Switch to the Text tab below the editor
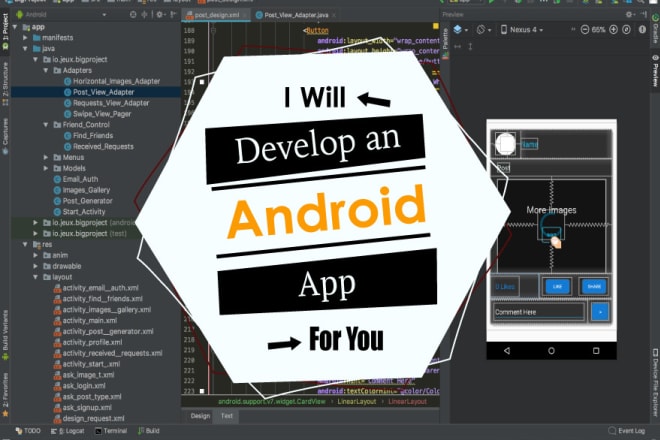Viewport: 660px width, 440px height. pyautogui.click(x=226, y=416)
